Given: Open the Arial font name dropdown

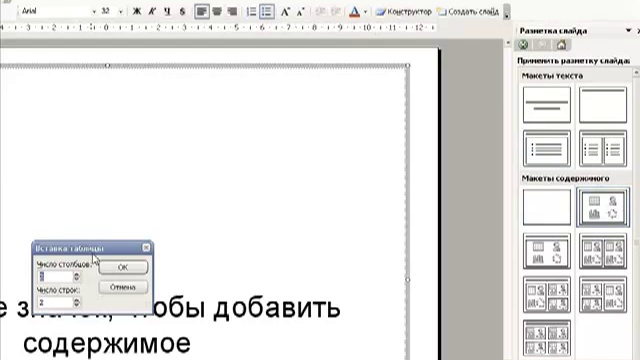Looking at the screenshot, I should click(94, 11).
